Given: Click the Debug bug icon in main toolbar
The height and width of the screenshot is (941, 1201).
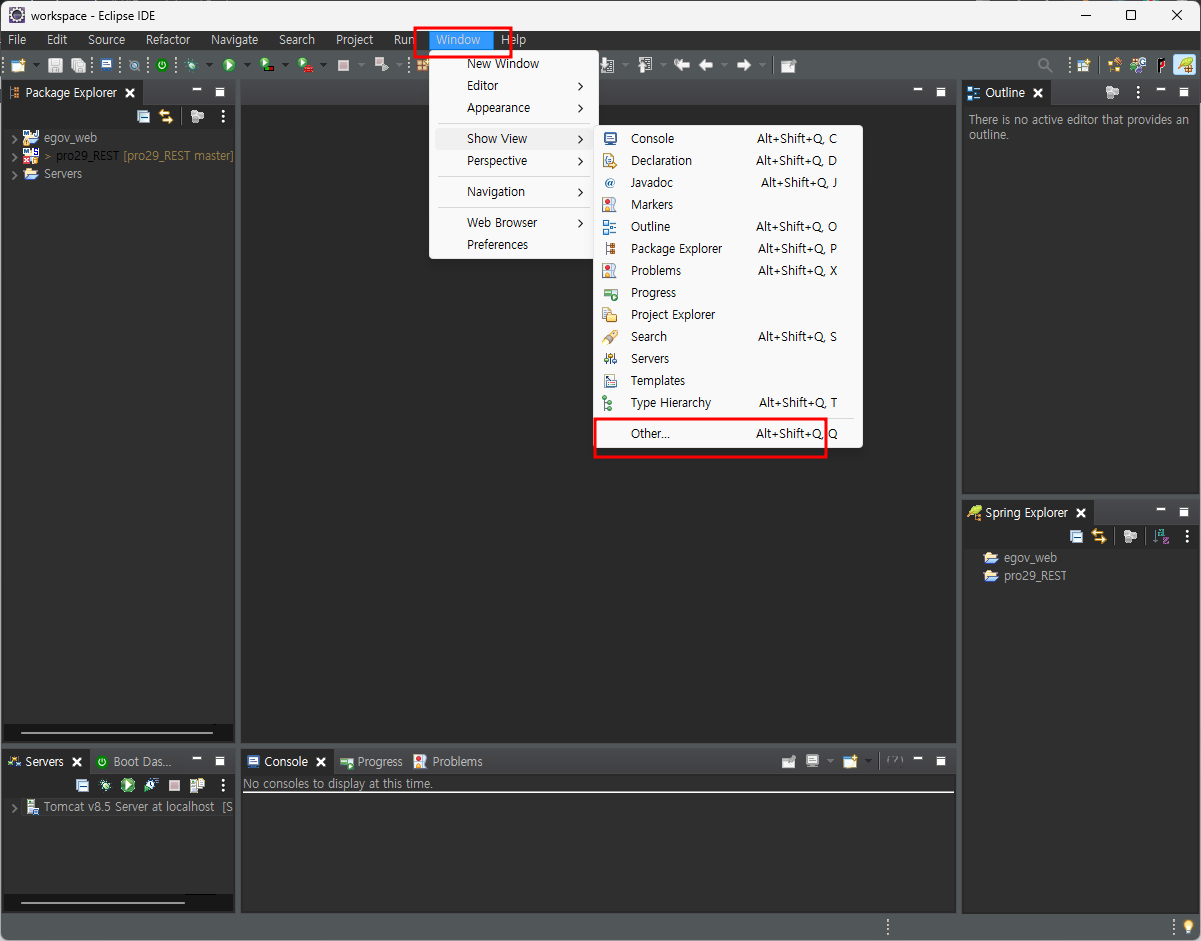Looking at the screenshot, I should pyautogui.click(x=191, y=65).
